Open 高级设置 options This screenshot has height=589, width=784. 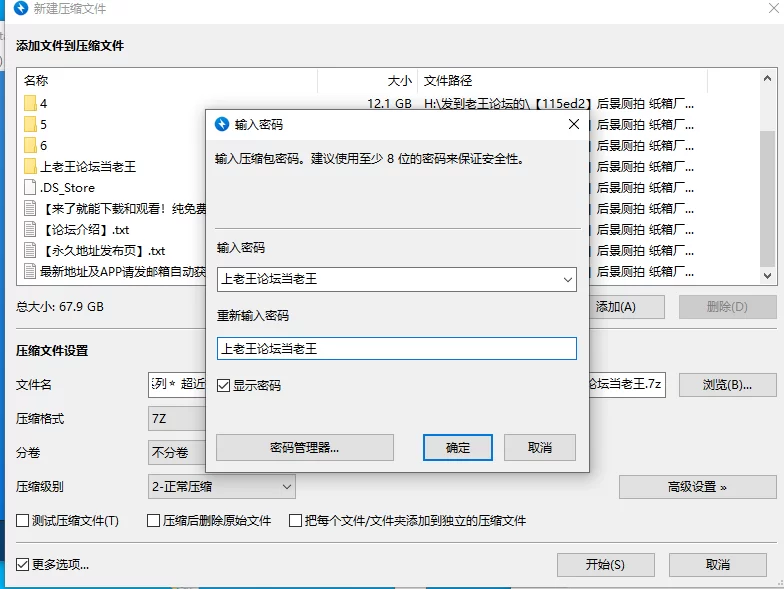click(698, 486)
